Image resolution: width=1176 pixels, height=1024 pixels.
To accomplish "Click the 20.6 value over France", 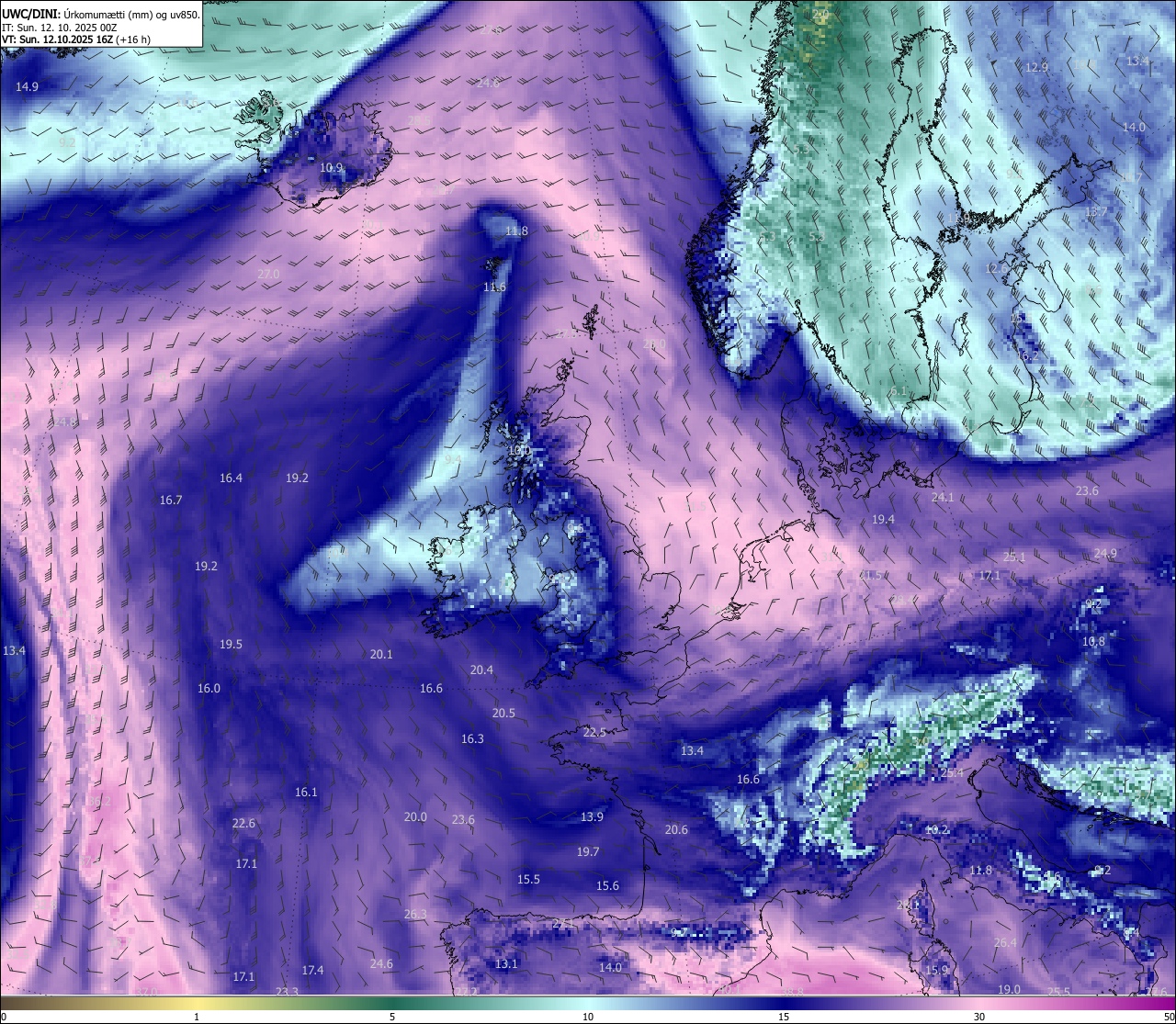I will coord(676,830).
